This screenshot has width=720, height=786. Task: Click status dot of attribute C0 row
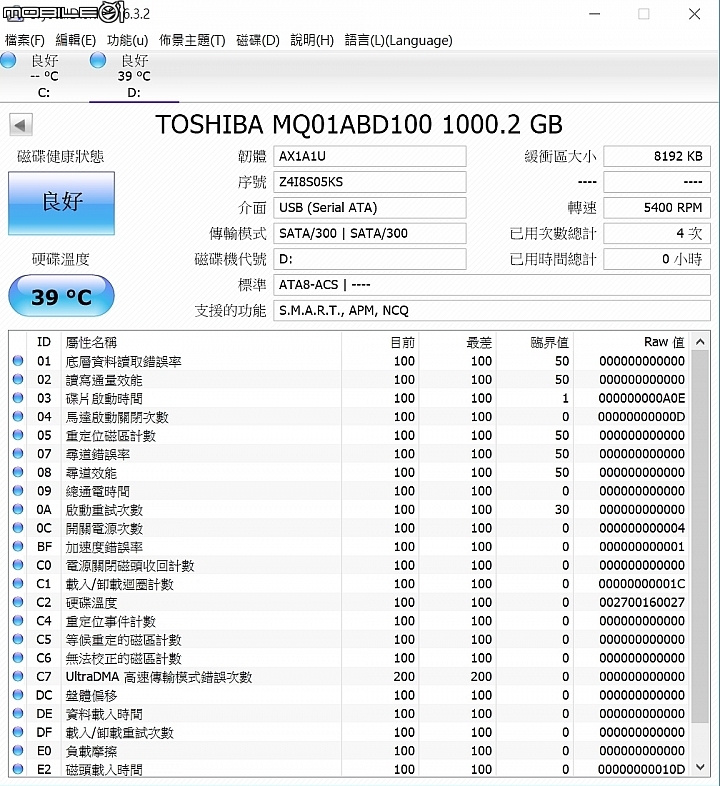coord(18,564)
